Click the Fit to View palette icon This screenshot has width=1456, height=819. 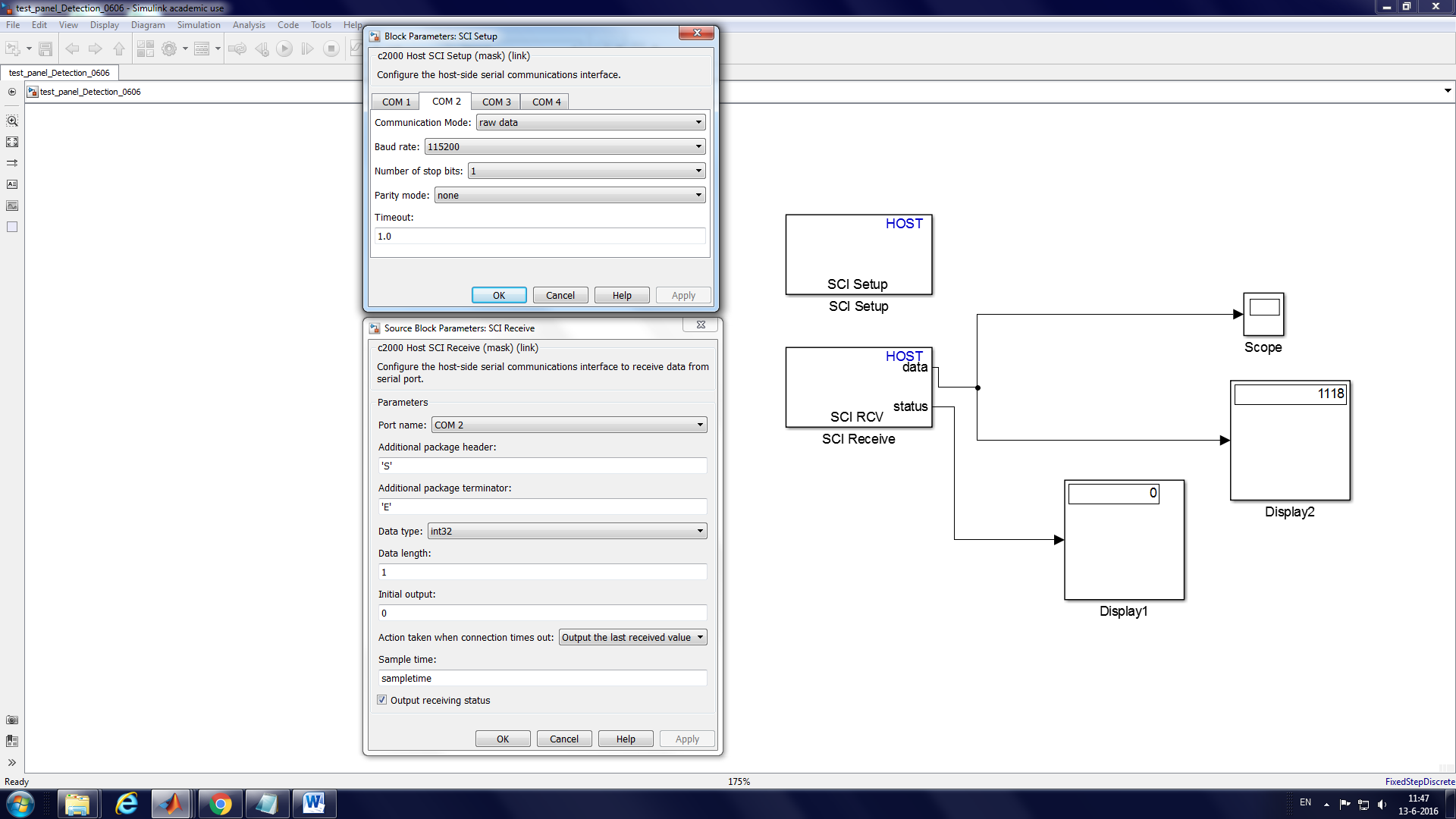pos(12,143)
